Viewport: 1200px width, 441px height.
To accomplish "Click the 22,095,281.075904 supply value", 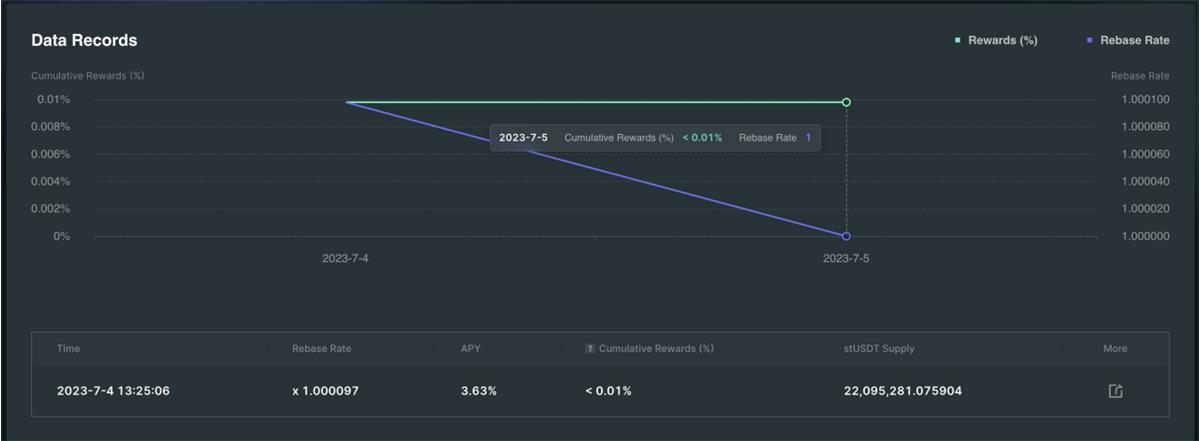I will (x=903, y=391).
